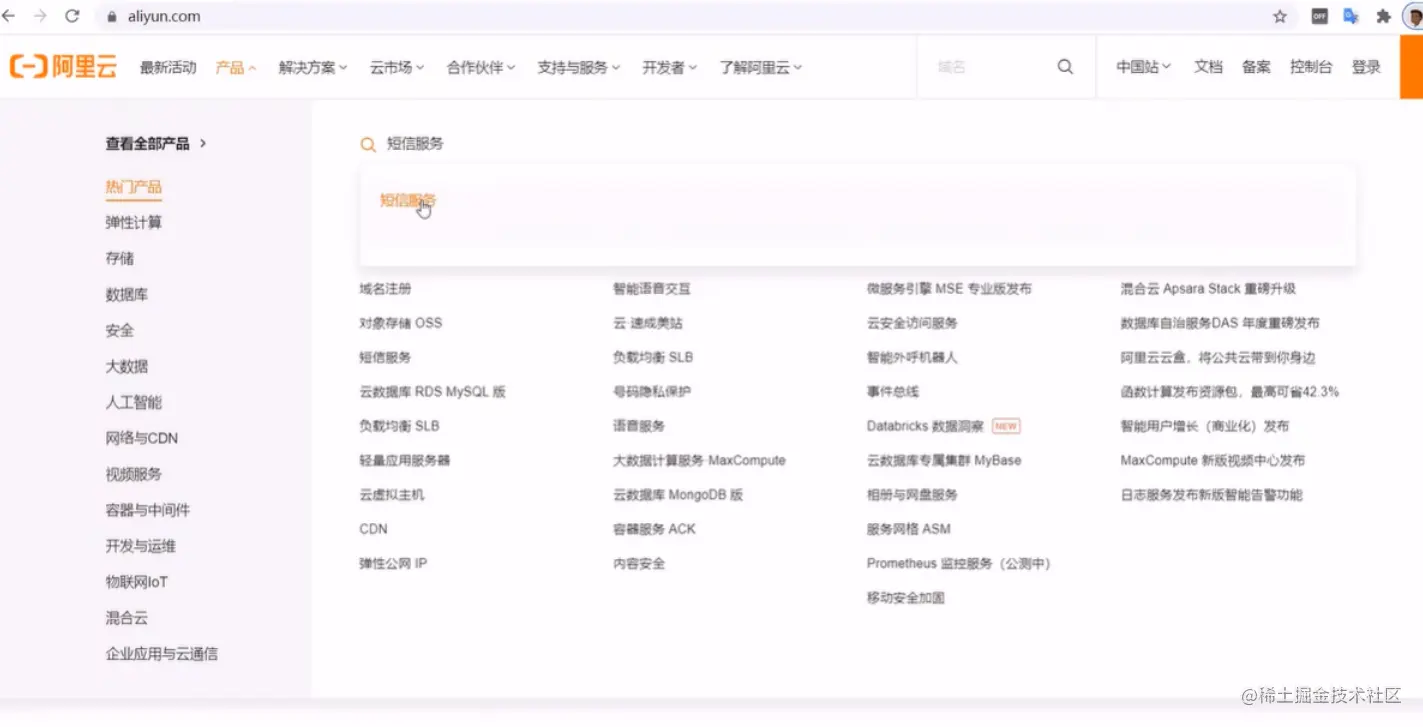Open the translate extension icon
This screenshot has height=727, width=1423.
(1351, 16)
